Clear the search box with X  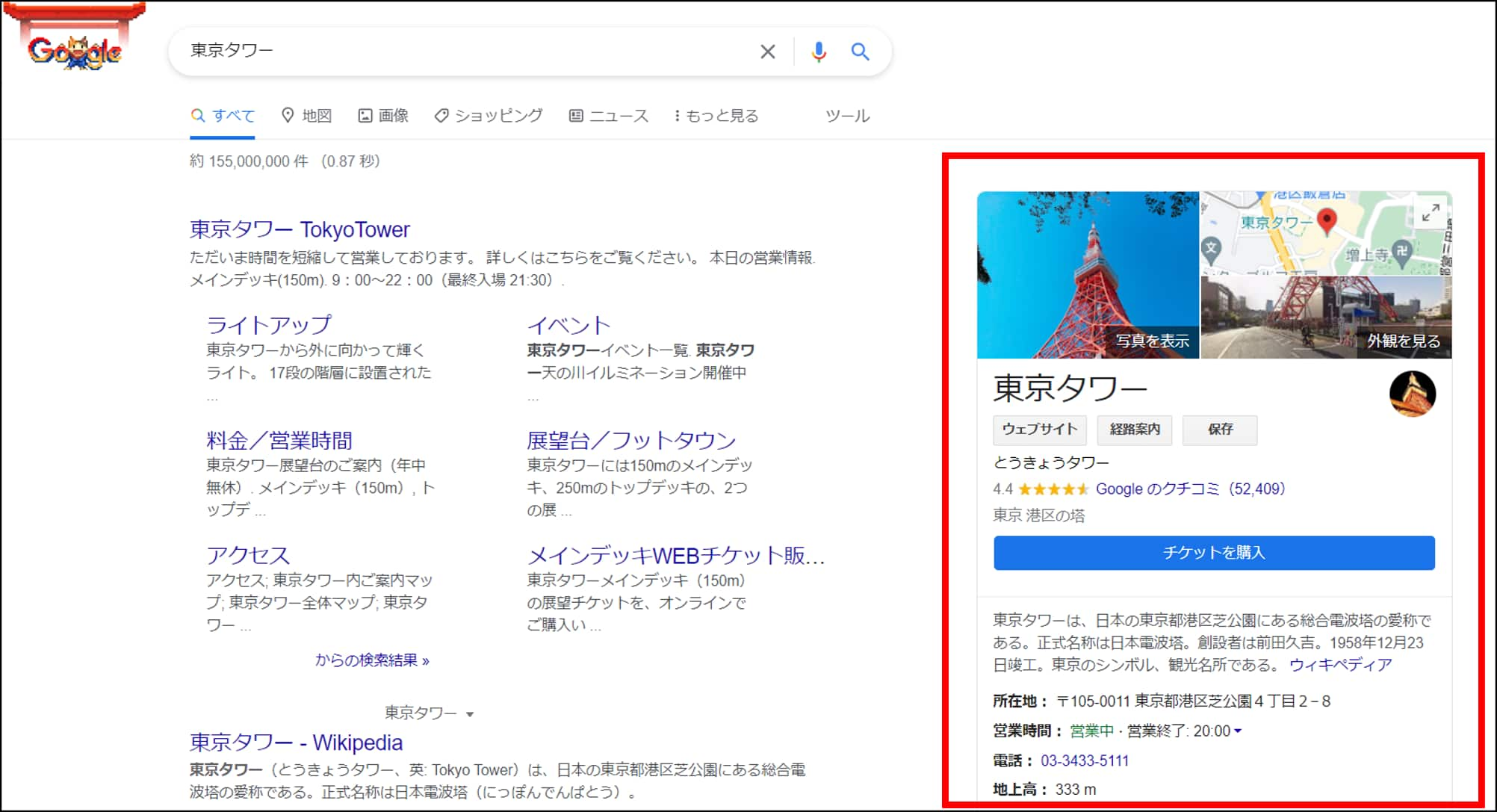tap(767, 52)
